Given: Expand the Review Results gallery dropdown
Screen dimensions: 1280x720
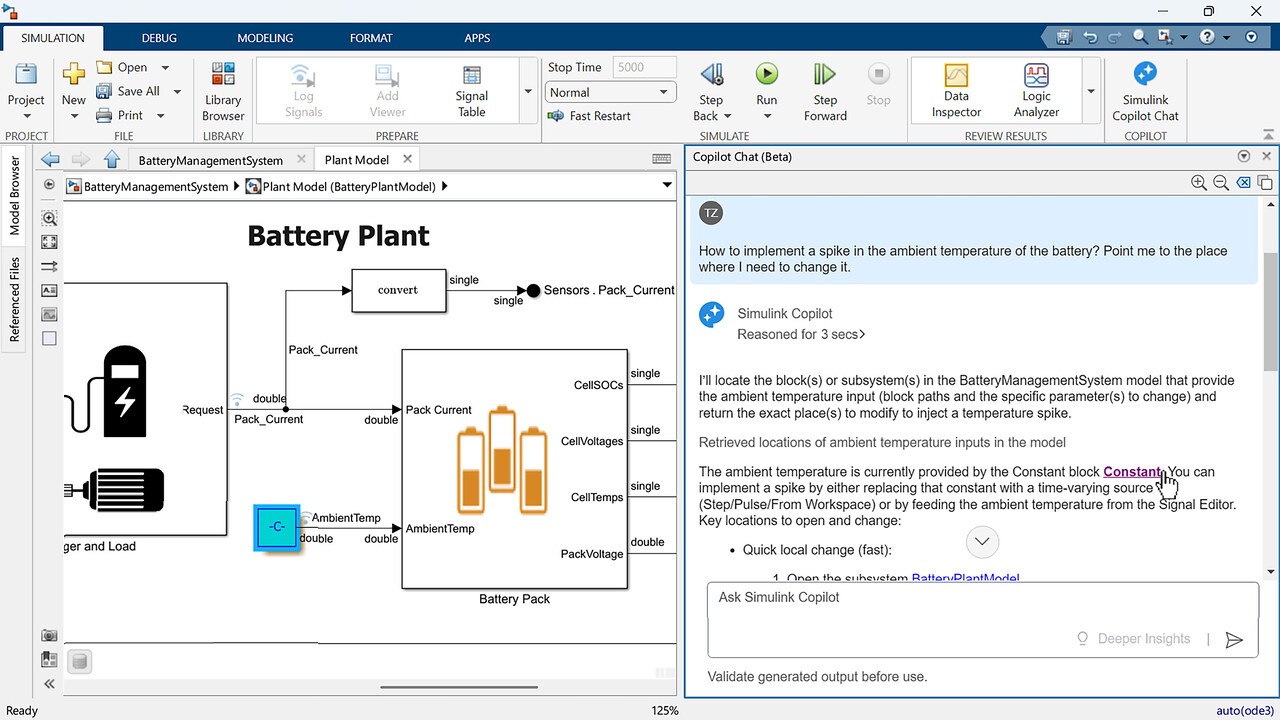Looking at the screenshot, I should [x=1091, y=91].
